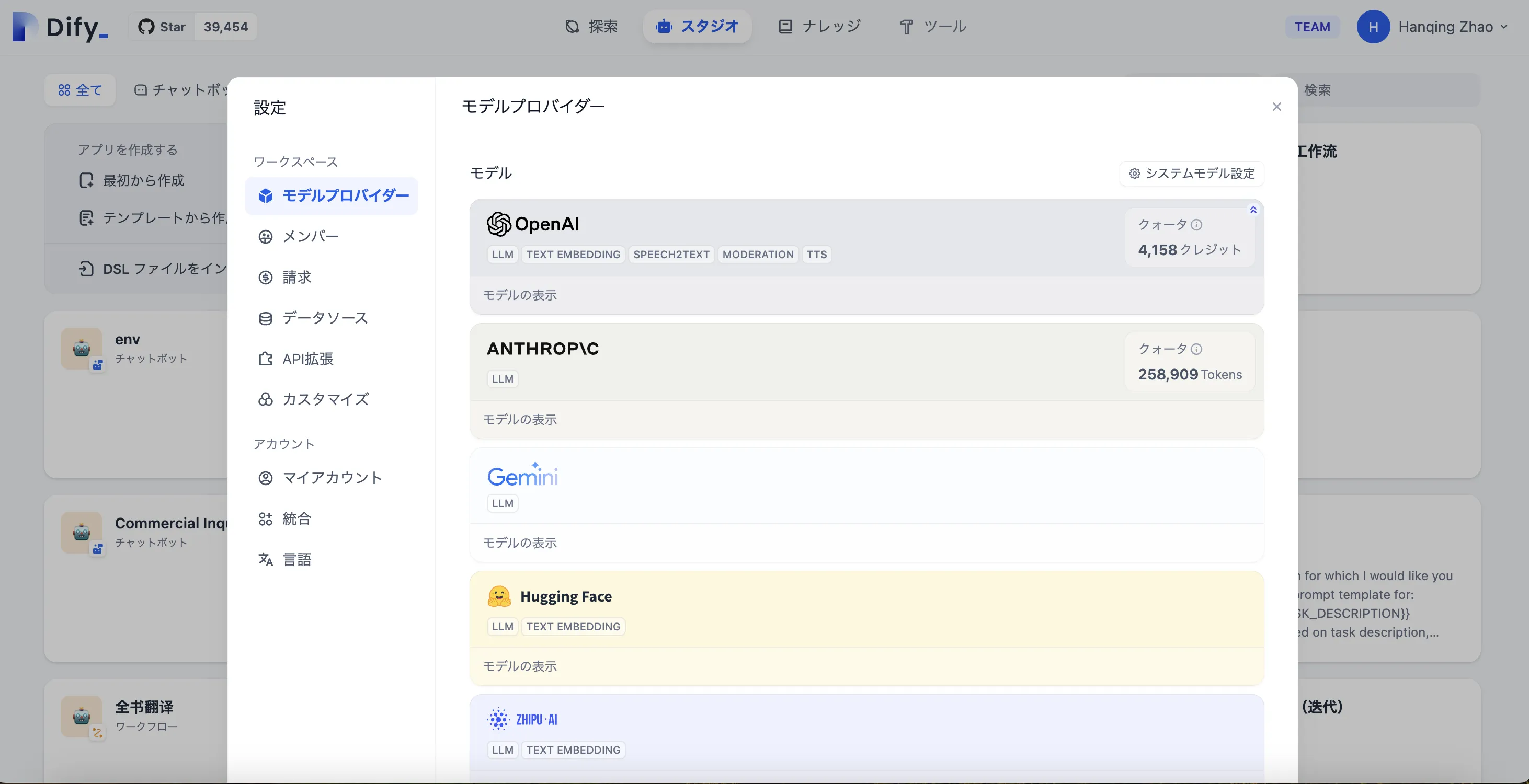Screen dimensions: 1529x784
Task: Click the Dify logo
Action: click(60, 27)
